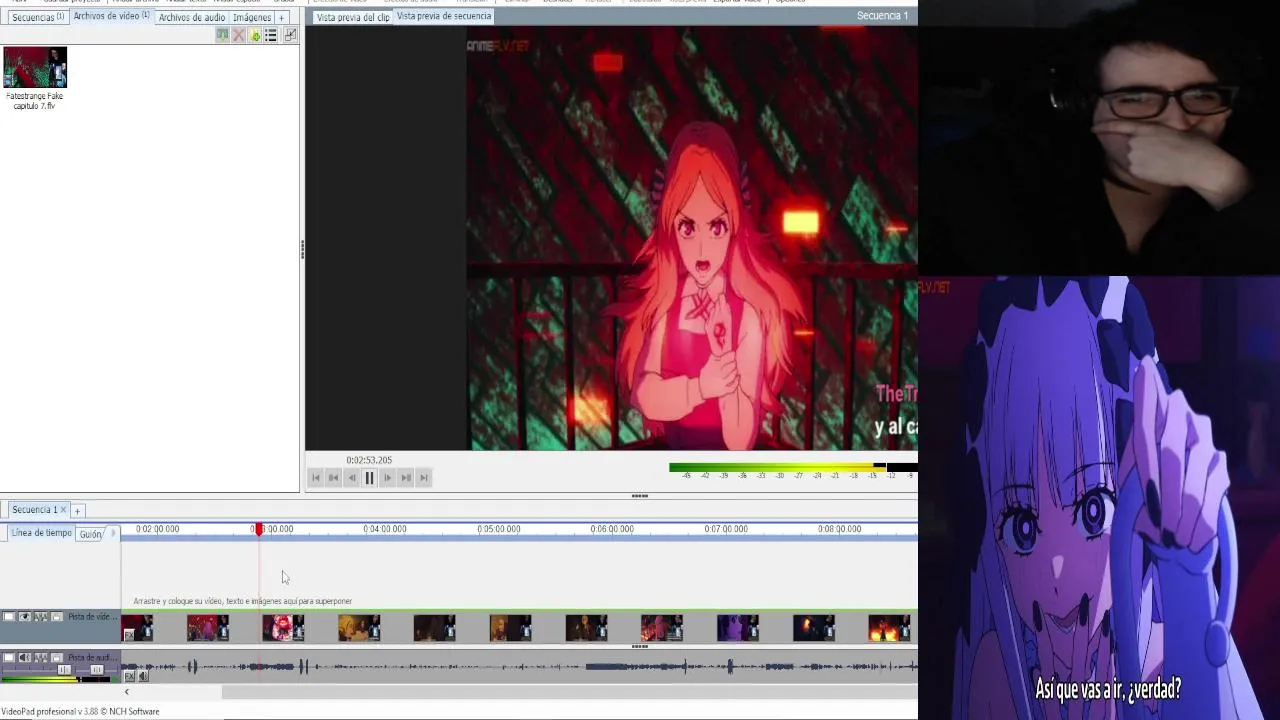Go to next clip edit point
Image resolution: width=1280 pixels, height=720 pixels.
[x=405, y=478]
